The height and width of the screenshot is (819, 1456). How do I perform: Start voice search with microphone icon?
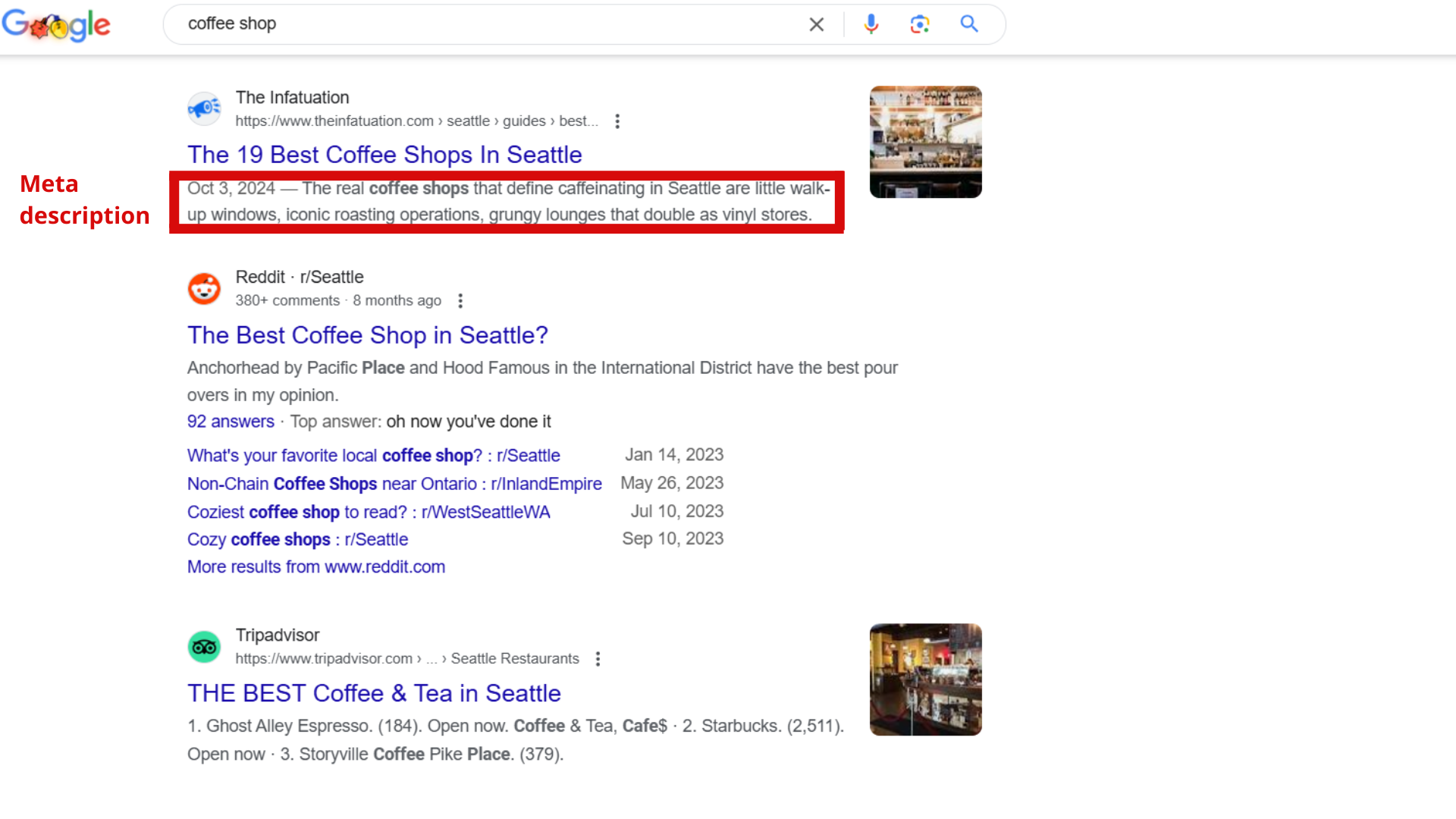871,24
